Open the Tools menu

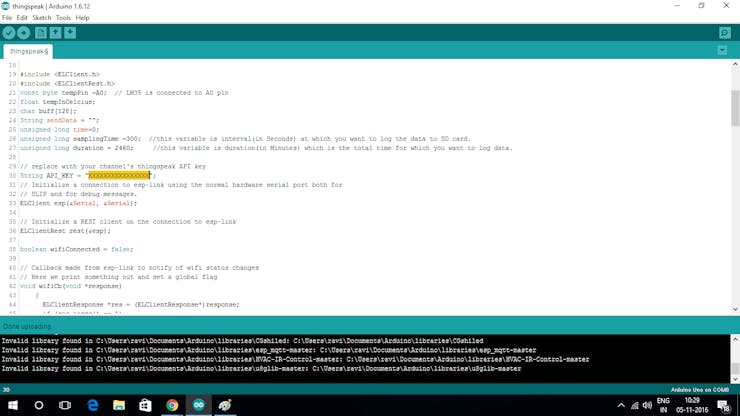coord(63,17)
